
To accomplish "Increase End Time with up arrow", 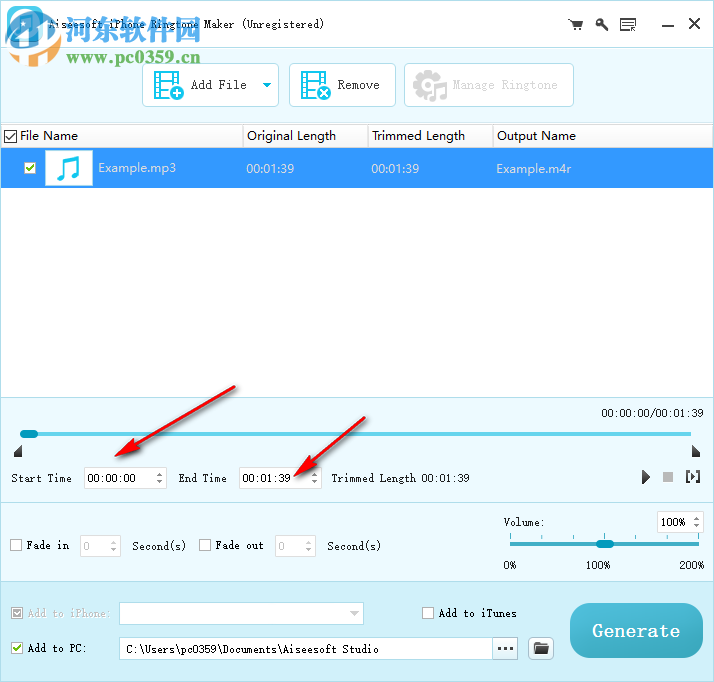I will (x=314, y=474).
